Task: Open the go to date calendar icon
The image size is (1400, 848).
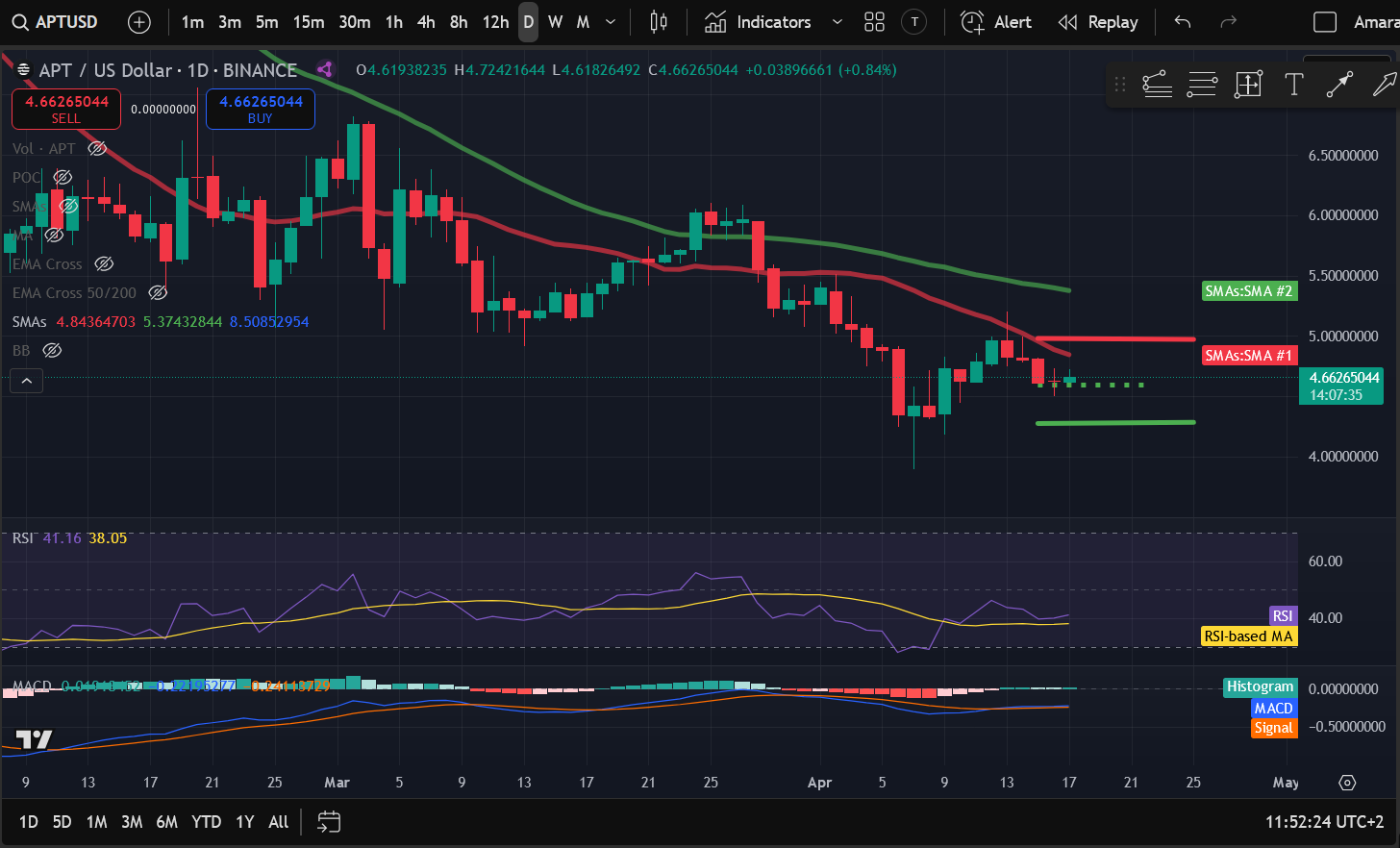Action: tap(329, 822)
